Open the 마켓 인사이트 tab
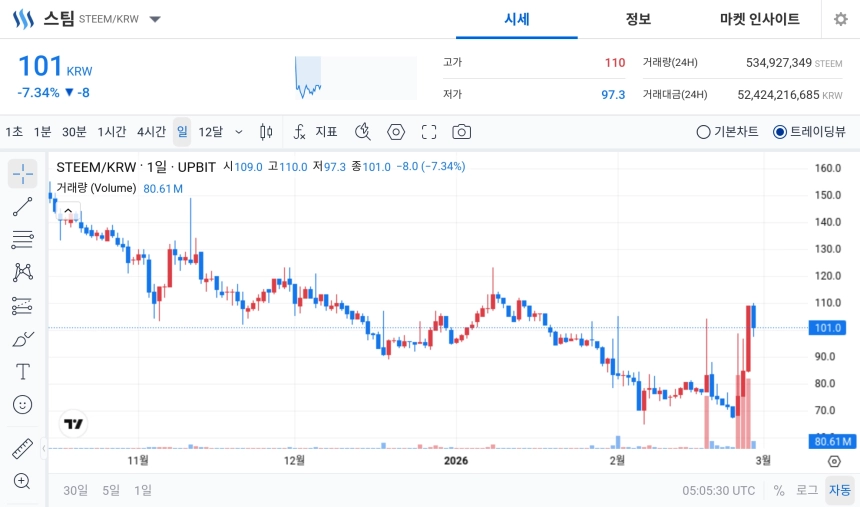Image resolution: width=860 pixels, height=507 pixels. [x=760, y=19]
